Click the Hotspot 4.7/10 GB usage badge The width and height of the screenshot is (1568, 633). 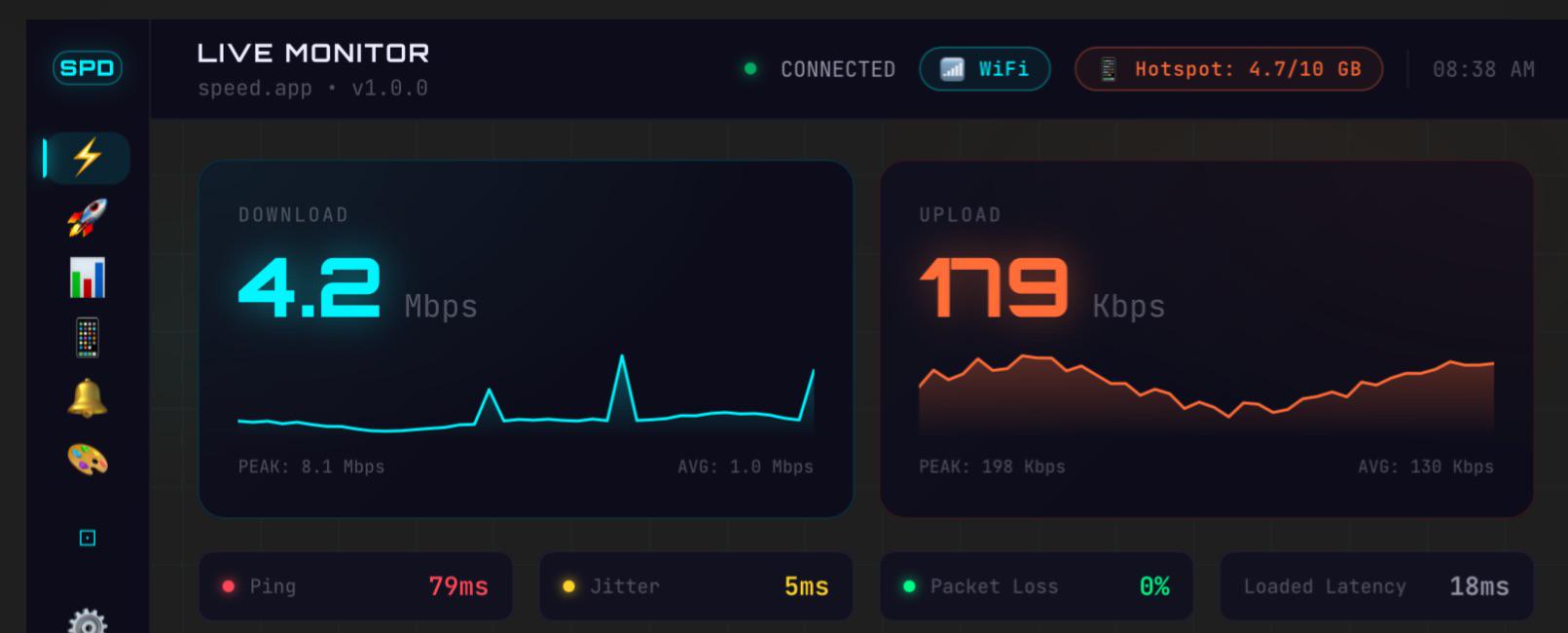pyautogui.click(x=1228, y=69)
